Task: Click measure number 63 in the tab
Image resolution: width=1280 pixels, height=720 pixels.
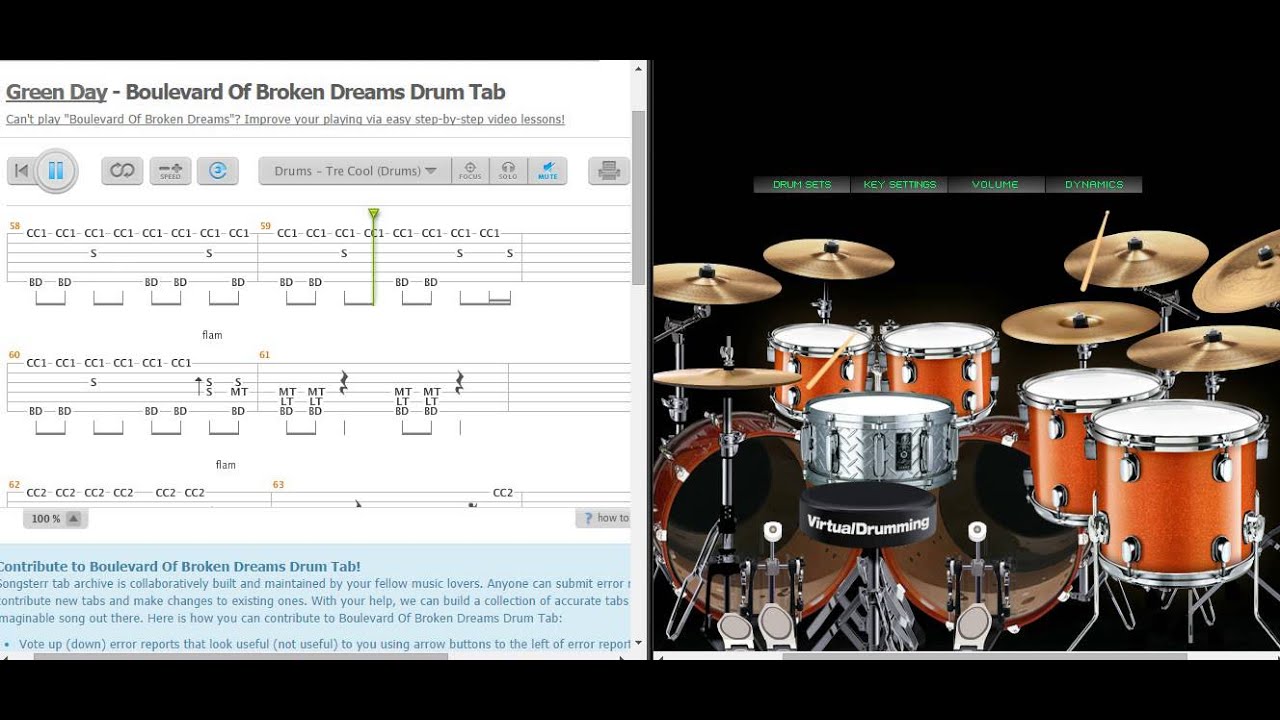Action: [x=278, y=485]
